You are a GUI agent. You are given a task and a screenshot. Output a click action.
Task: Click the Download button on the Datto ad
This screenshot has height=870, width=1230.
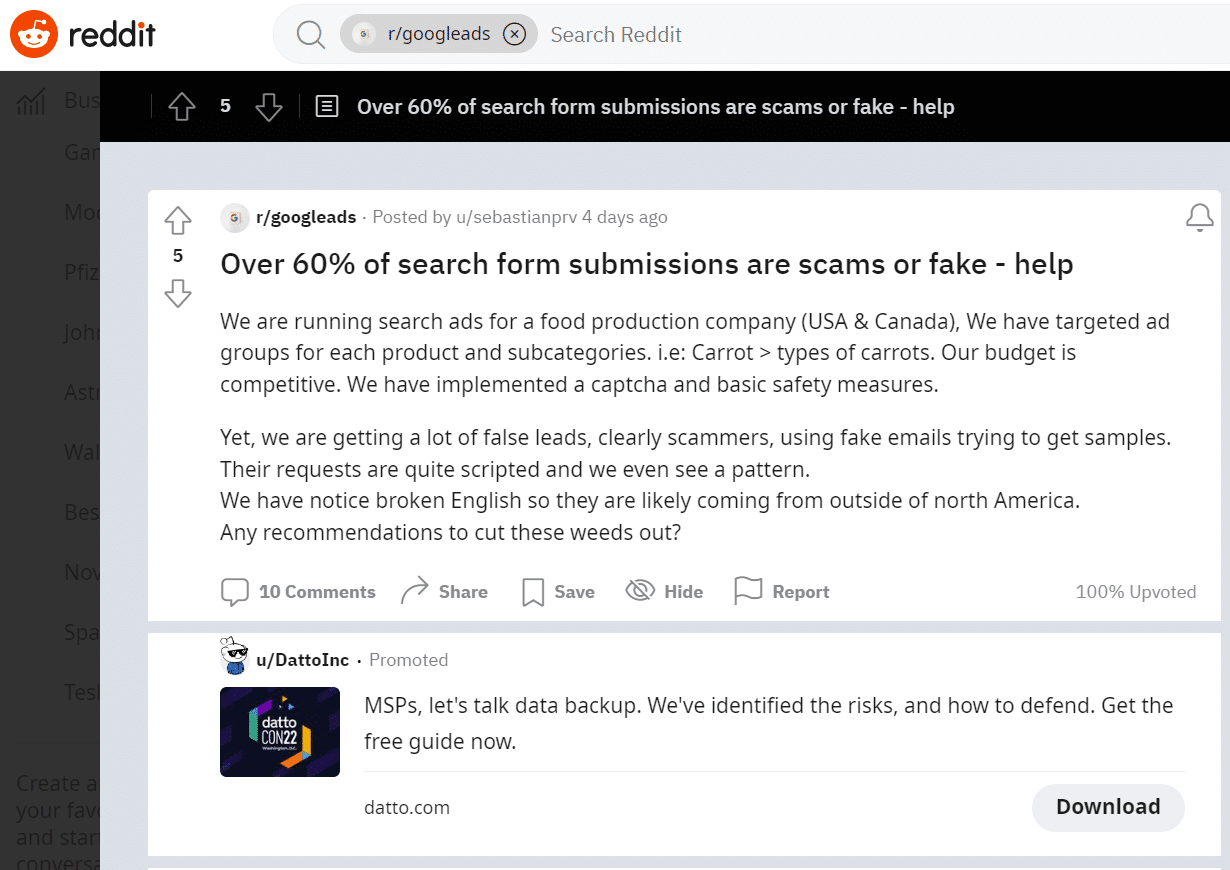[x=1108, y=807]
